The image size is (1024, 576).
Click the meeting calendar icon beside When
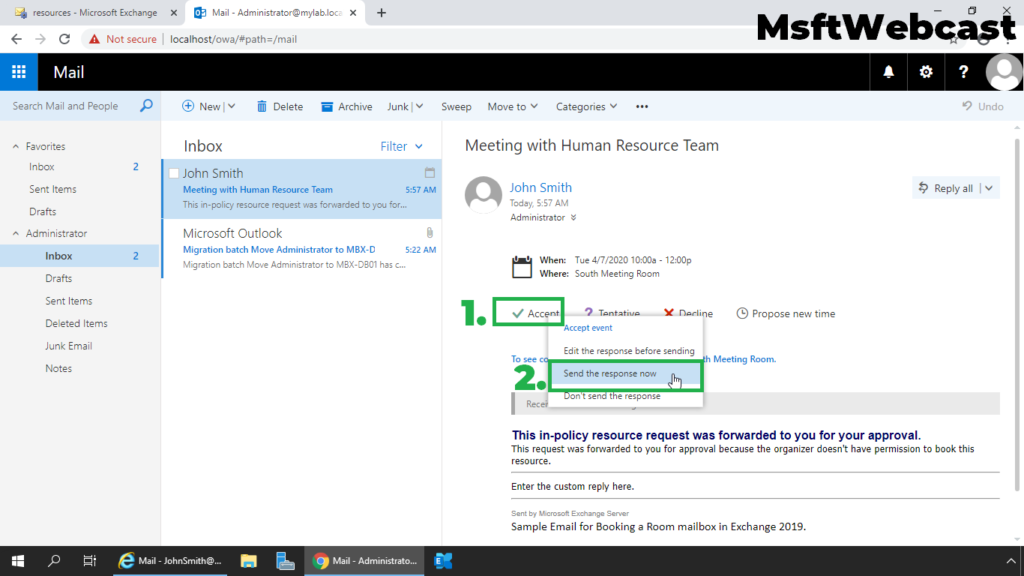coord(522,267)
